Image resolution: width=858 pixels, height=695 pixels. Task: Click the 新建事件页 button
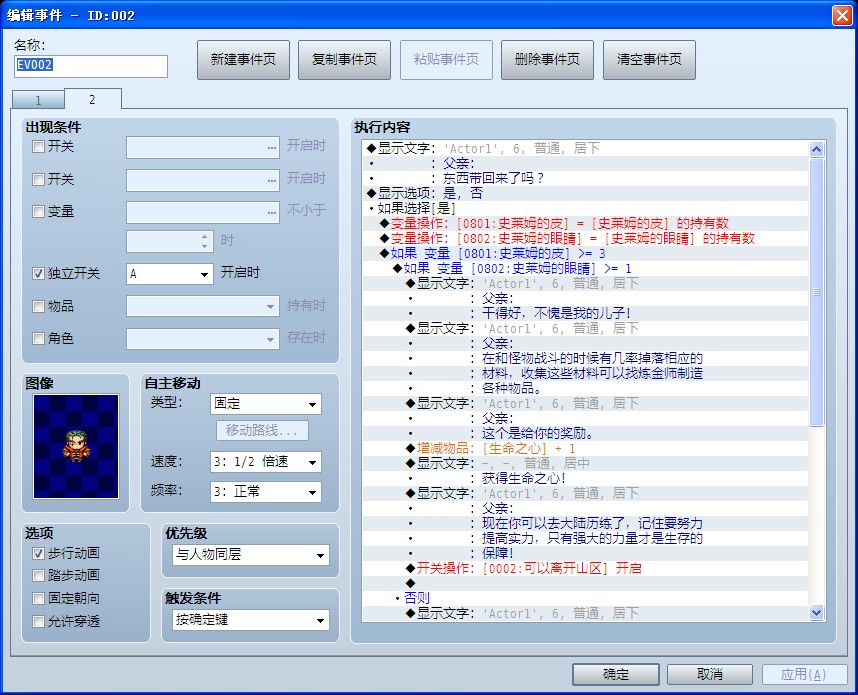(x=244, y=60)
